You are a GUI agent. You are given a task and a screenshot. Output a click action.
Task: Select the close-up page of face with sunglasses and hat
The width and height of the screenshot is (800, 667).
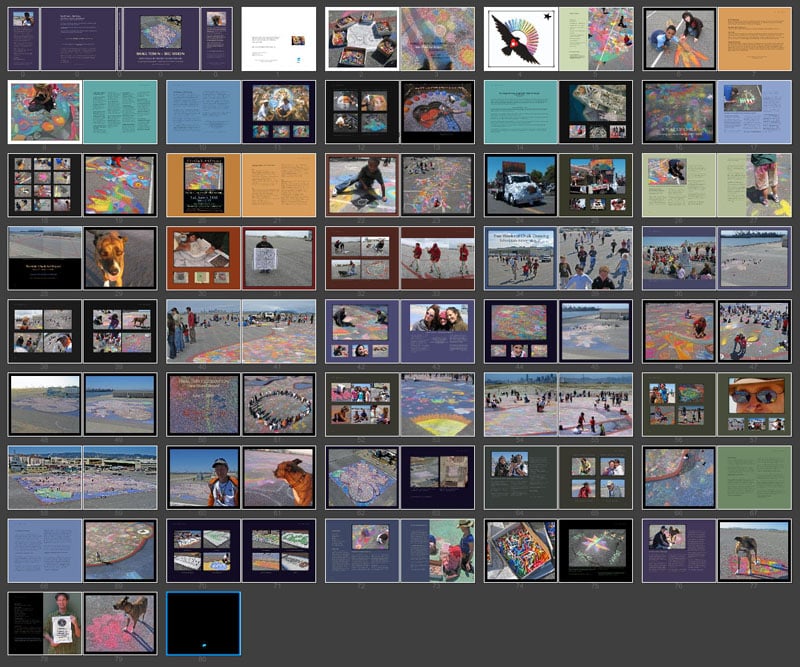[755, 405]
